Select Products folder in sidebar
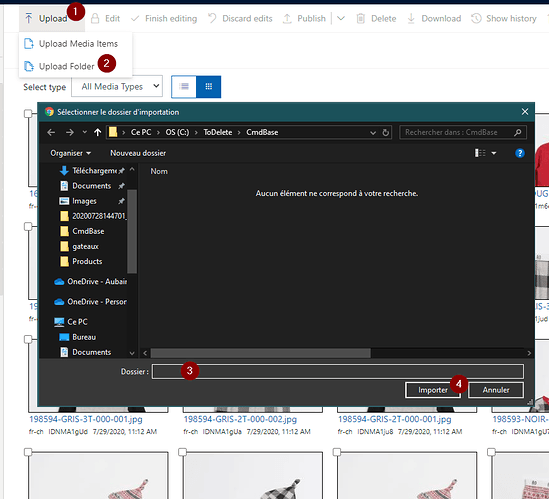Image resolution: width=549 pixels, height=499 pixels. point(82,262)
